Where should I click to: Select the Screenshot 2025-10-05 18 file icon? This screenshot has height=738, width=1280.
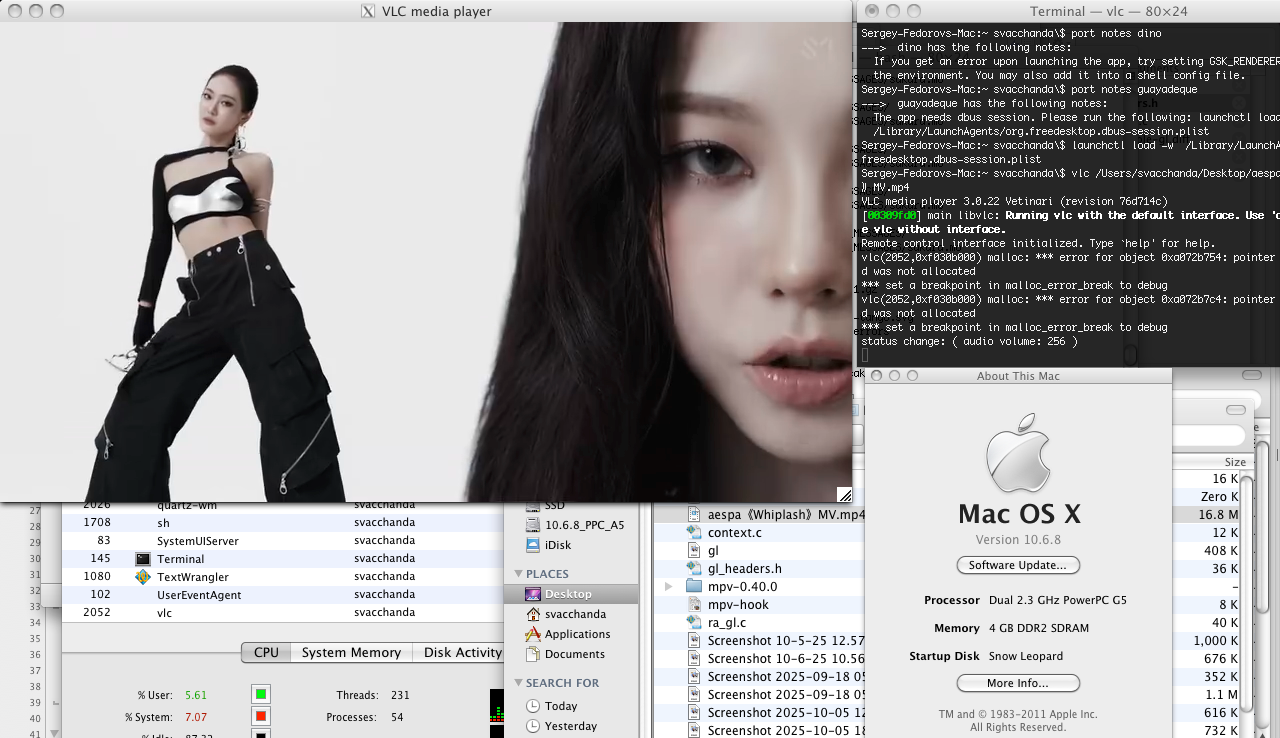click(695, 730)
